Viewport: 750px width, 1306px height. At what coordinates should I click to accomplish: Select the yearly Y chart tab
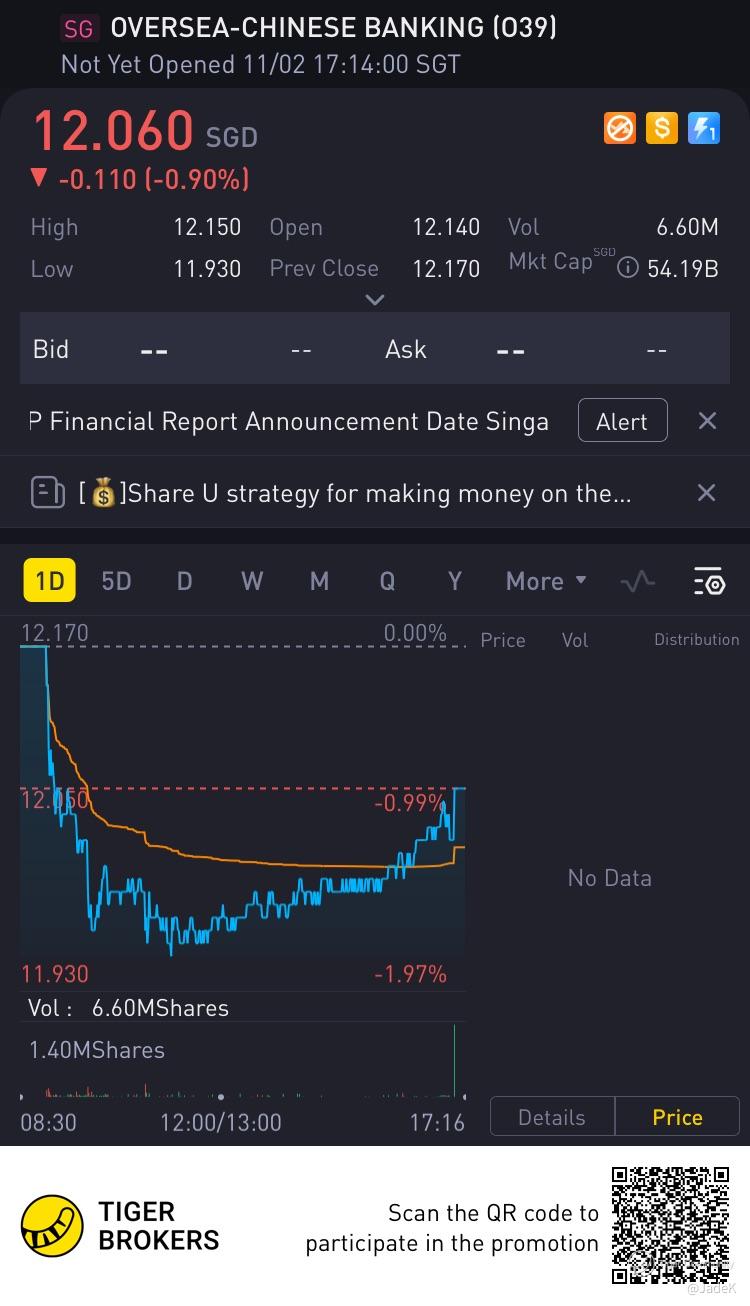pyautogui.click(x=455, y=581)
